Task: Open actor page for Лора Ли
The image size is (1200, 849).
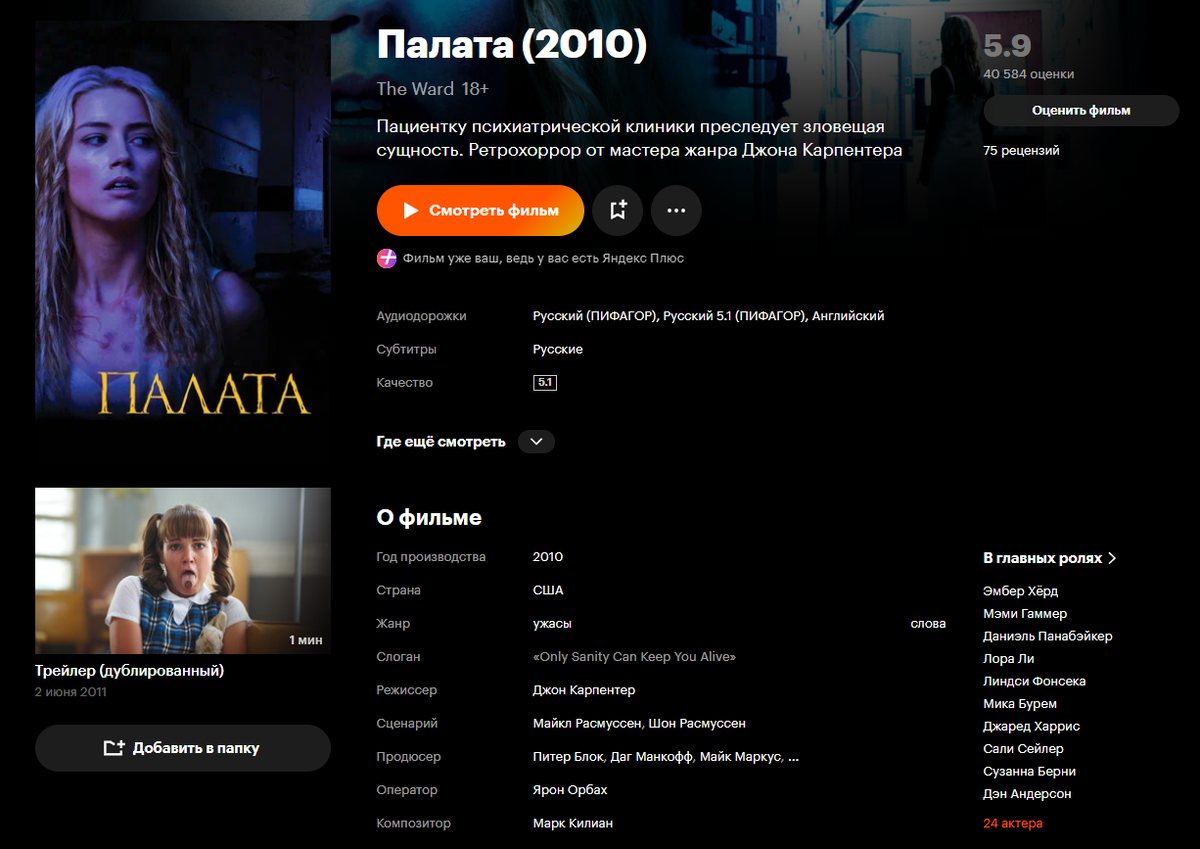Action: [1009, 659]
